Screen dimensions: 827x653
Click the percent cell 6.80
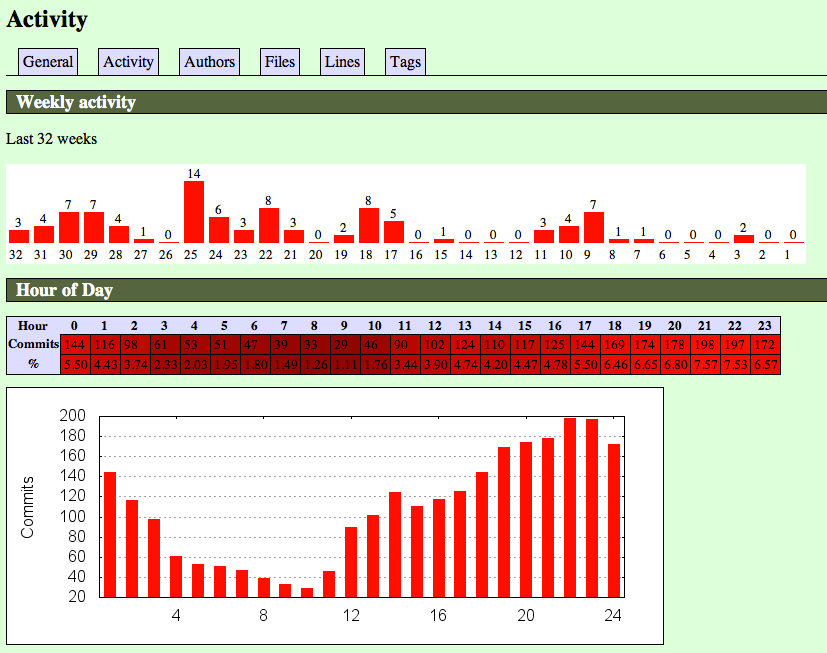[x=675, y=364]
